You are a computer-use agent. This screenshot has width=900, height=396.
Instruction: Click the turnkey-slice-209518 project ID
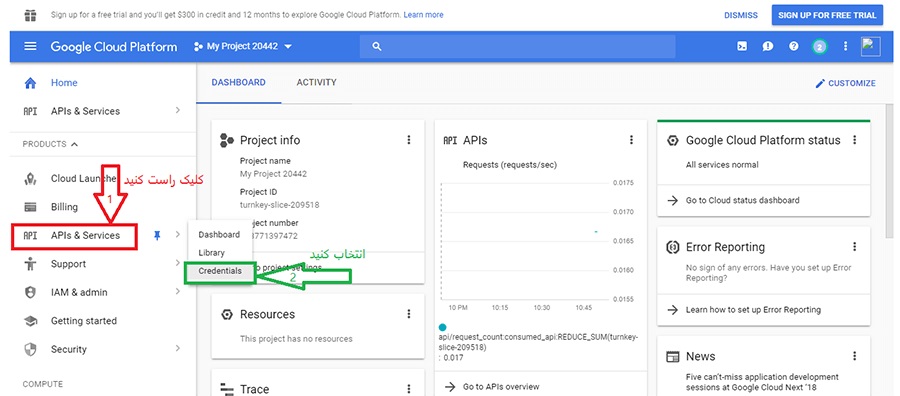(x=280, y=204)
